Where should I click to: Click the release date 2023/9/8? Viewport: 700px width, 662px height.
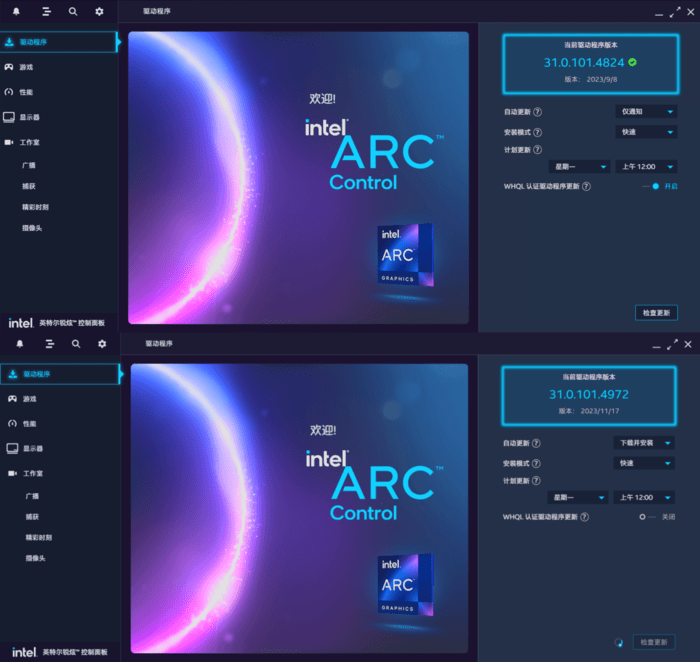coord(602,79)
